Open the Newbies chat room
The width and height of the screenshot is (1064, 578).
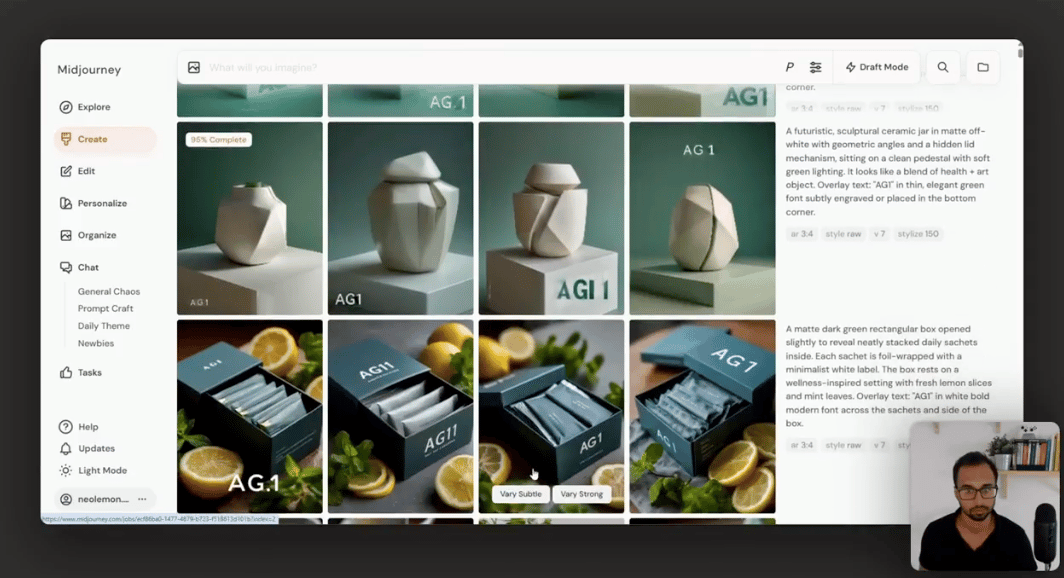click(x=96, y=344)
